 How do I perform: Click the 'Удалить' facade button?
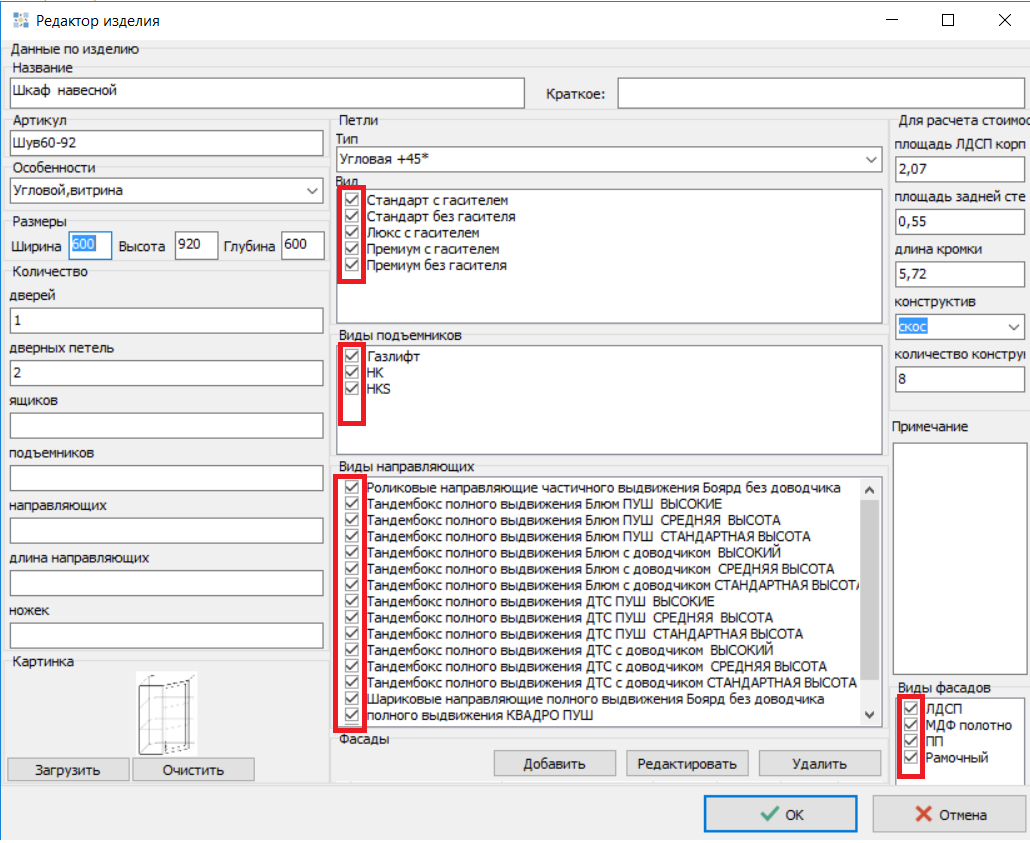819,764
